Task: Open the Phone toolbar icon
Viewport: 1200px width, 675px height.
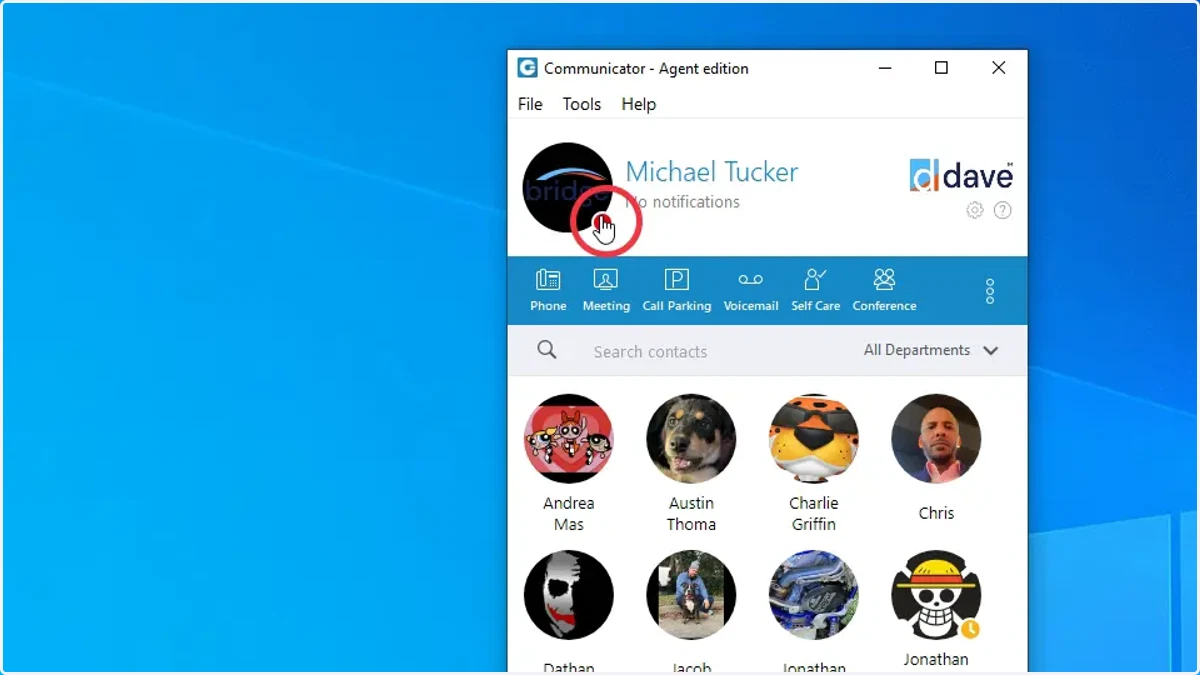Action: [x=548, y=291]
